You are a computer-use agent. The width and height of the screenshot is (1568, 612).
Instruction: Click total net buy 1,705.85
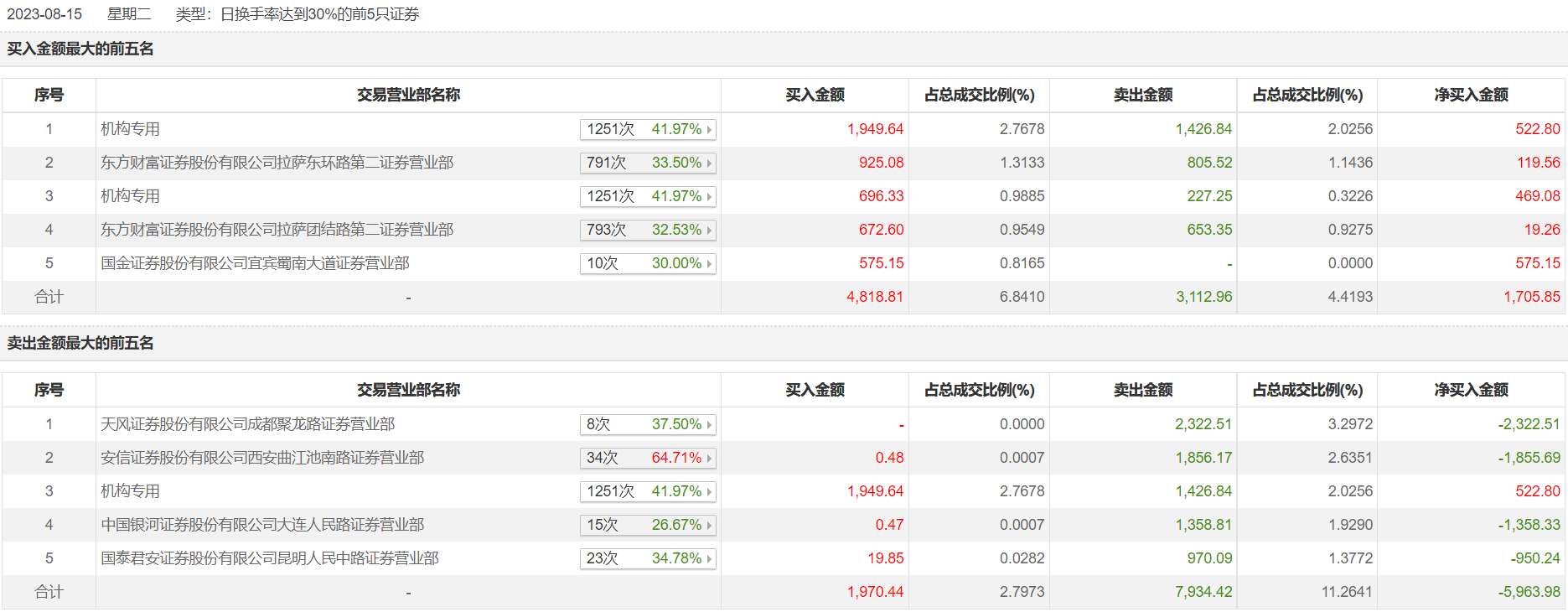1532,297
